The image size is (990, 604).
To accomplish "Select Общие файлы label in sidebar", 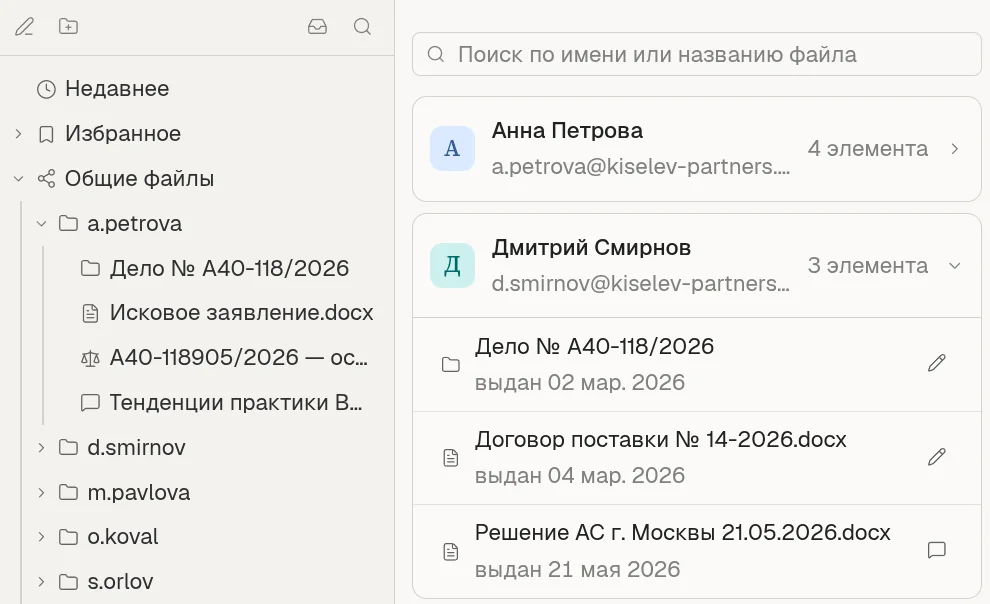I will pyautogui.click(x=140, y=179).
